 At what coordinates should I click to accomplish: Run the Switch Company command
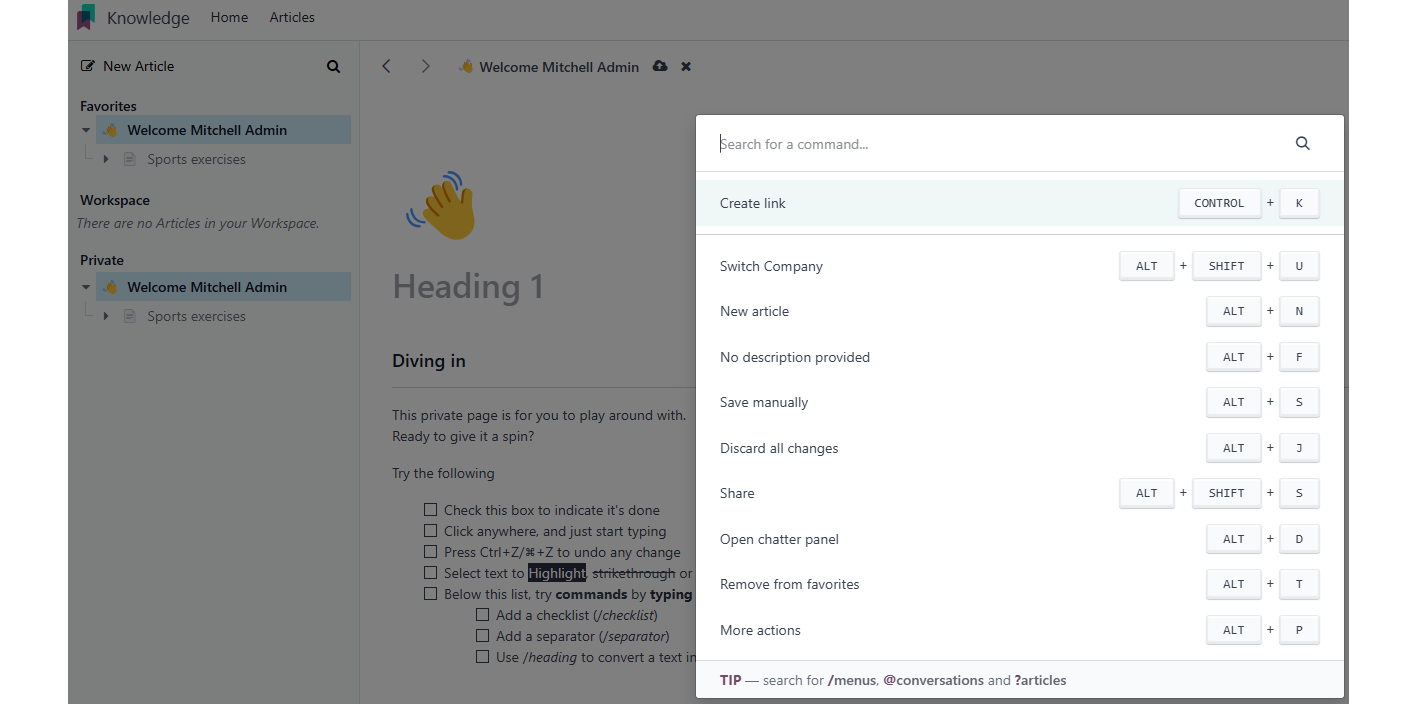coord(1020,266)
